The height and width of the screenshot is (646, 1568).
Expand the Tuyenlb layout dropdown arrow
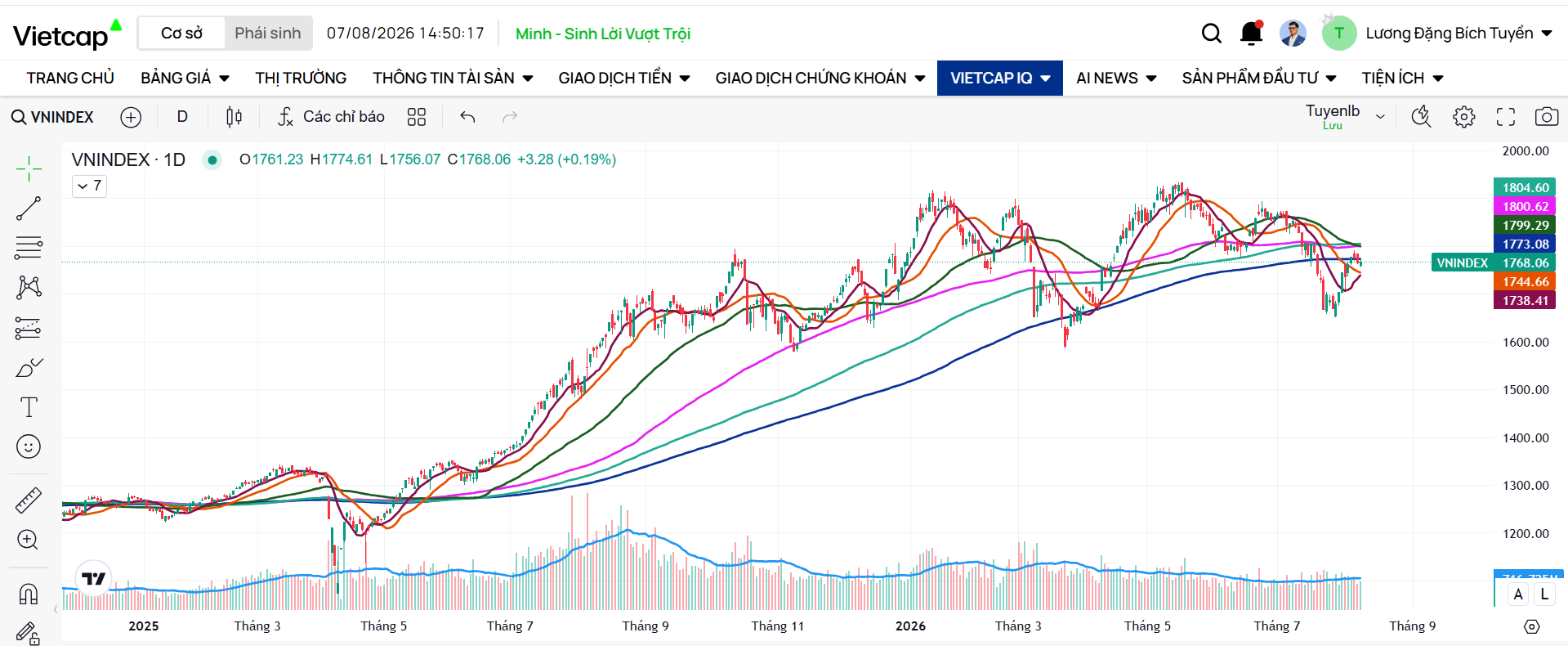tap(1380, 117)
